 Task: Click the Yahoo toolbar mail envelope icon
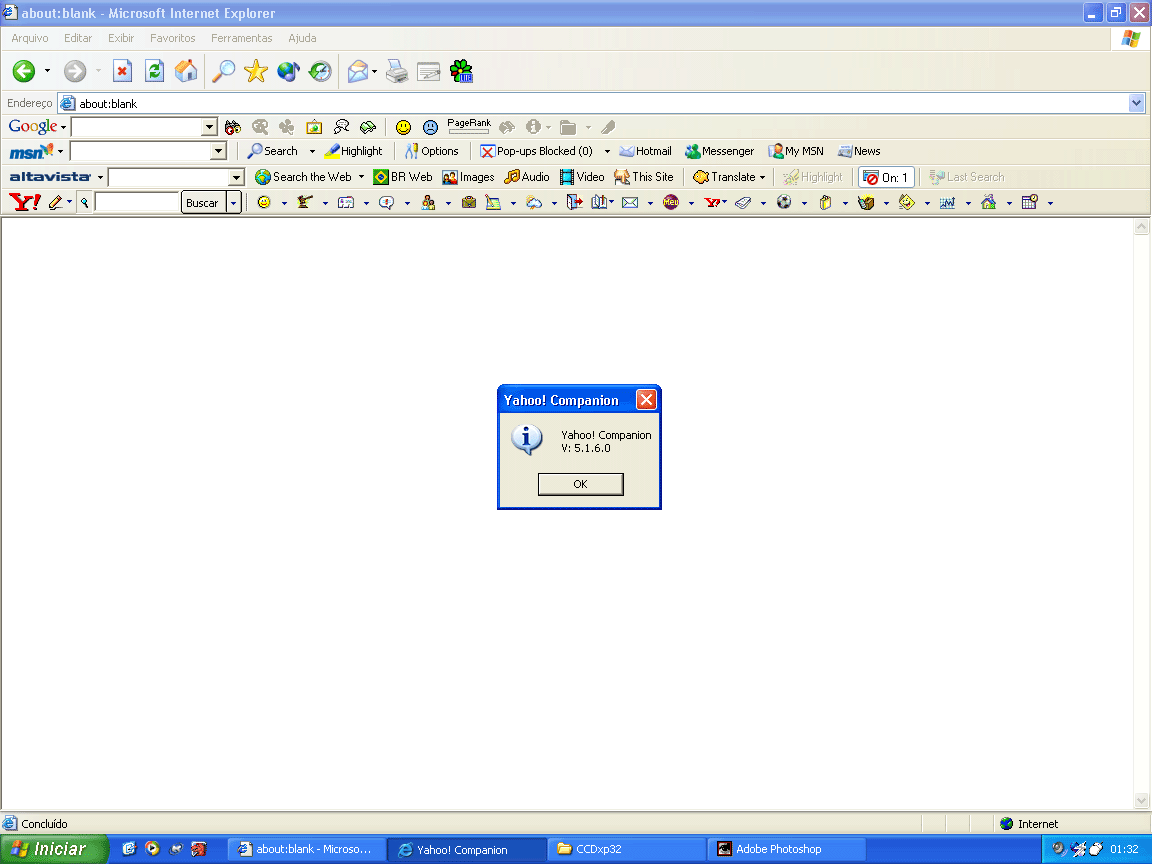pyautogui.click(x=630, y=202)
